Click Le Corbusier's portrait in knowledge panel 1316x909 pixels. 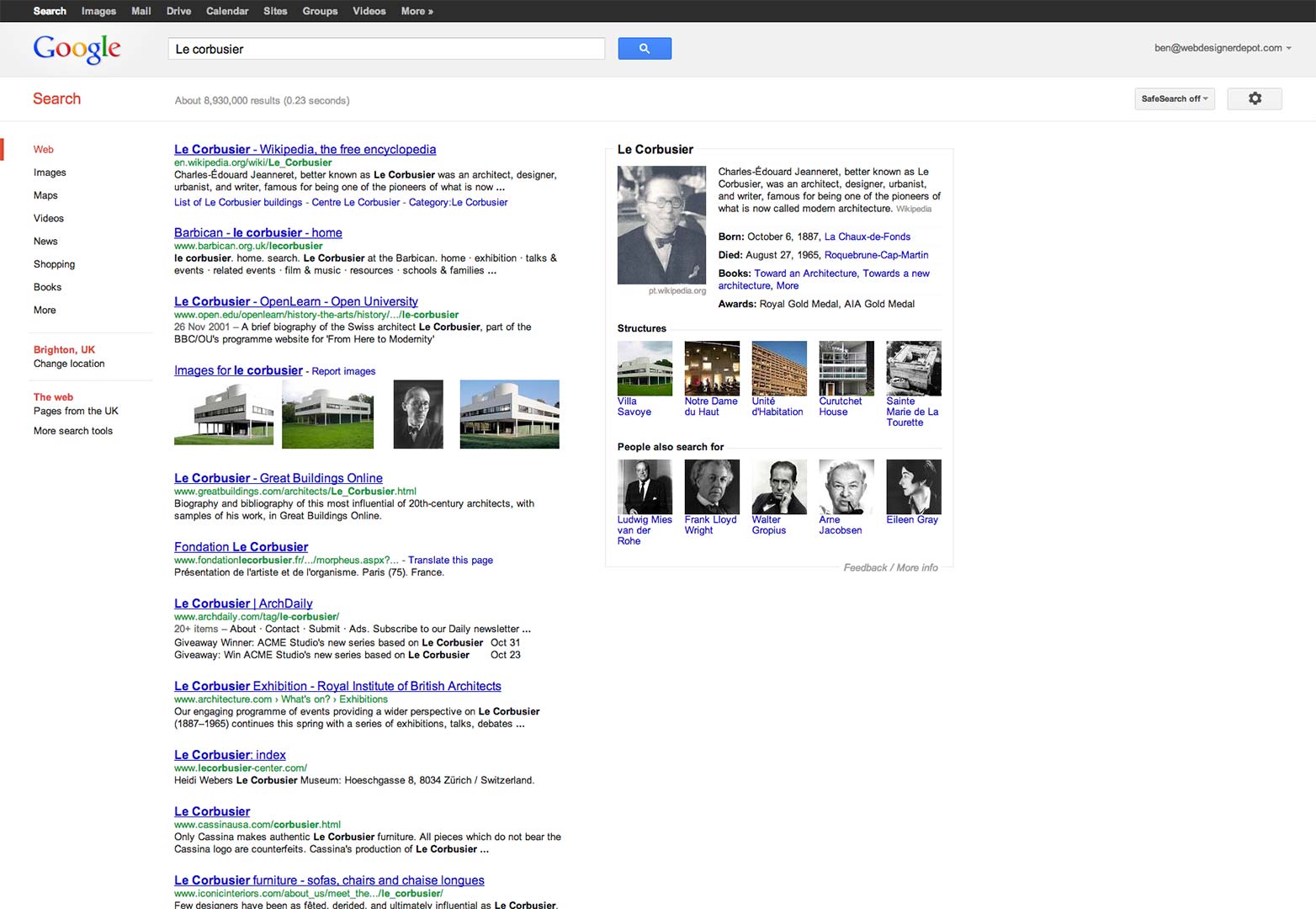coord(661,225)
